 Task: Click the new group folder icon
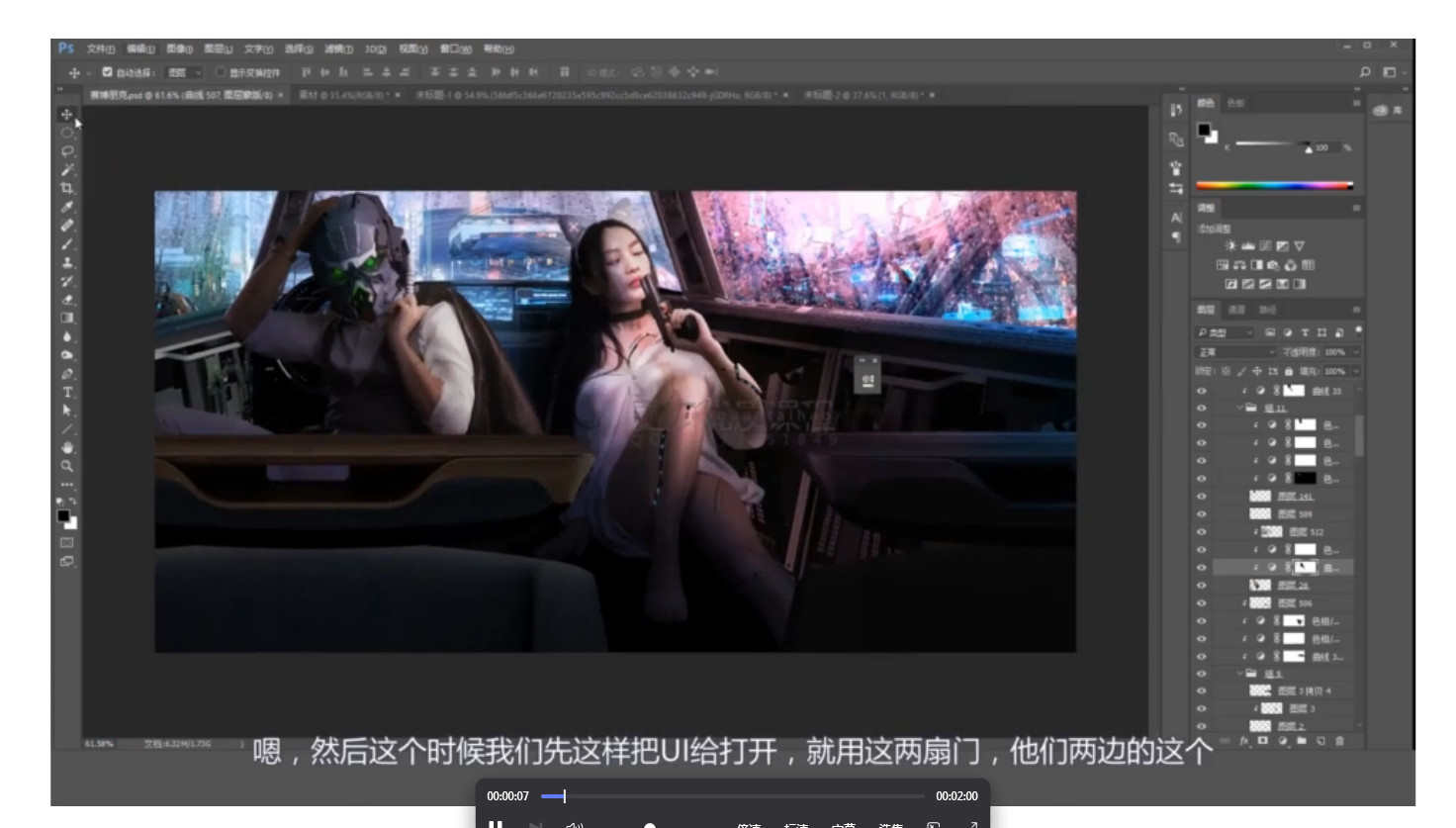pyautogui.click(x=1302, y=740)
